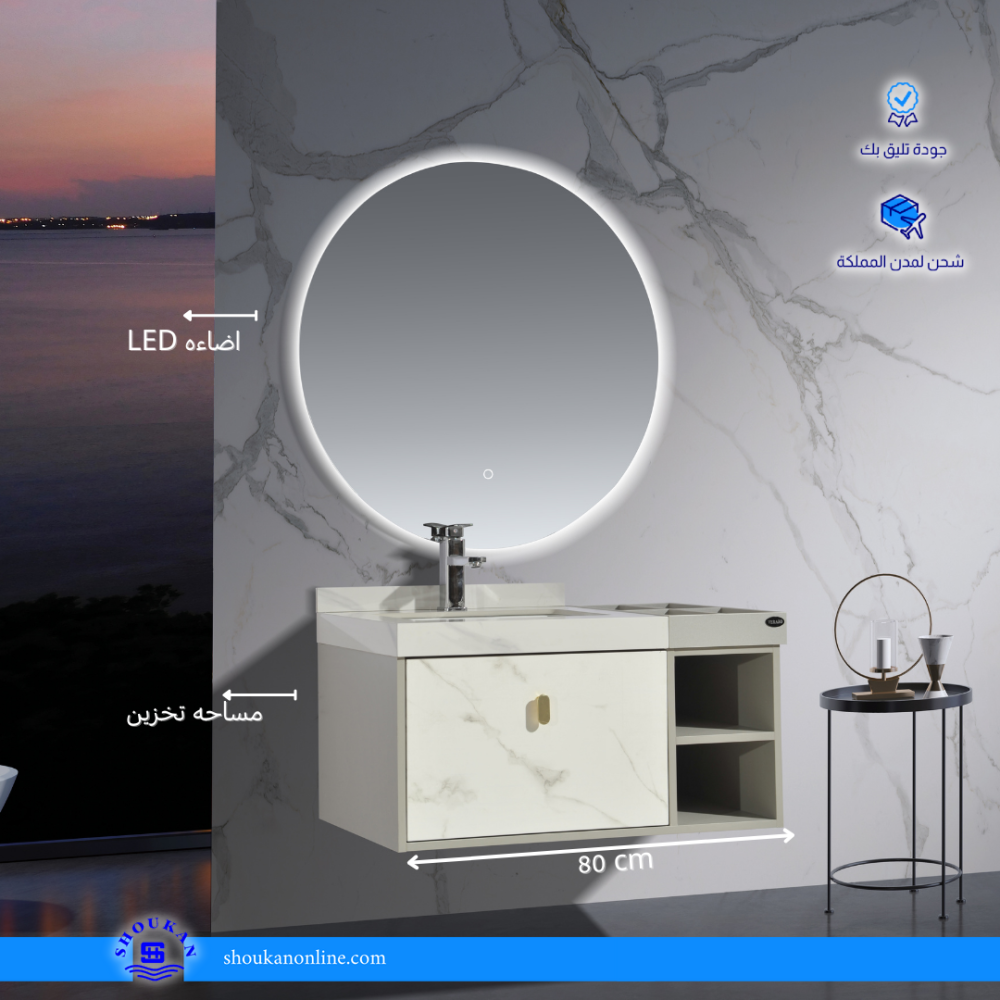Click the "اضاءه LED" label
1000x1000 pixels.
184,342
